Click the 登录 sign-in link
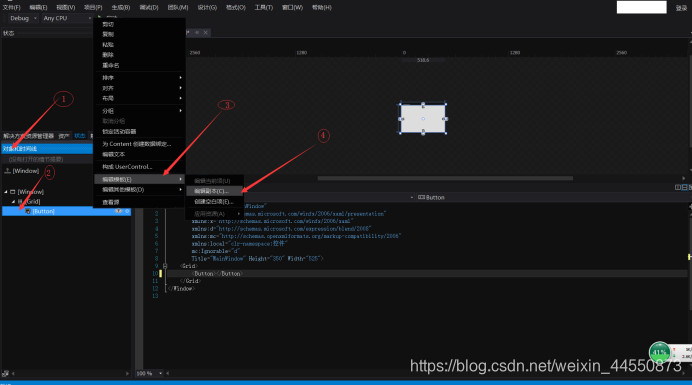The image size is (692, 385). pos(681,8)
